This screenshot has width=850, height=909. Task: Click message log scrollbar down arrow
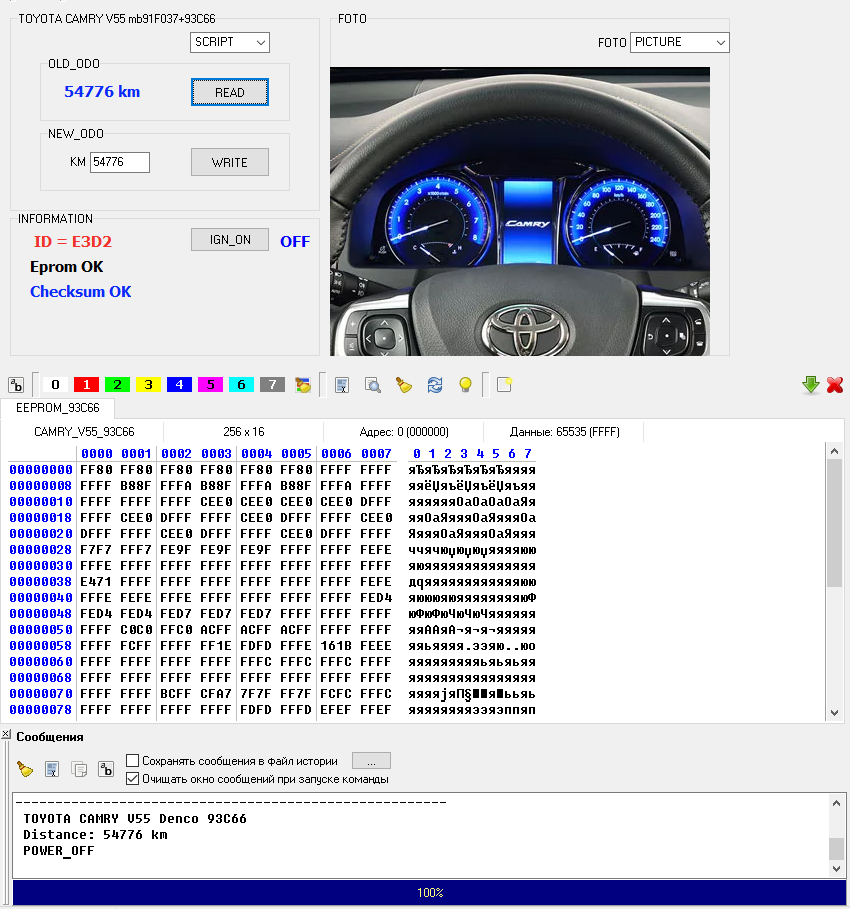coord(836,868)
